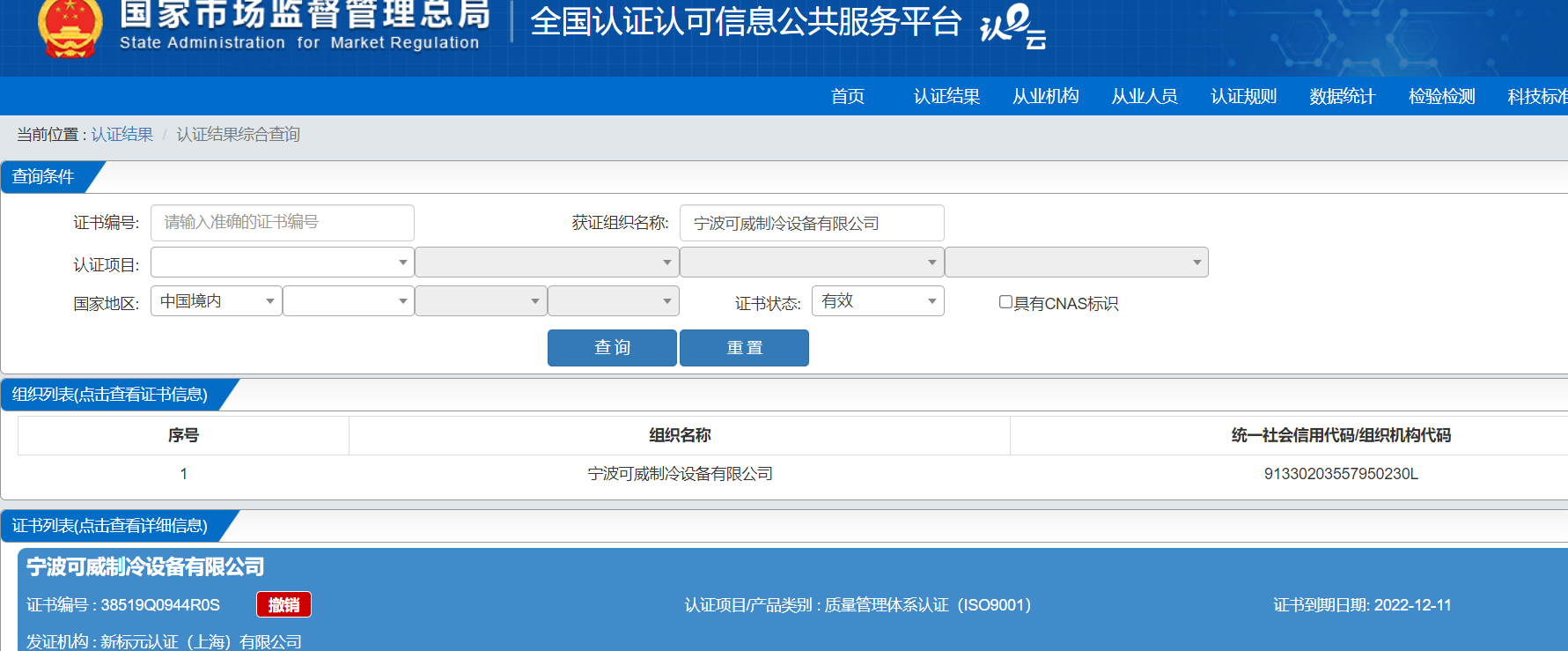
Task: Click the 认e云 logo icon
Action: pos(1013,26)
